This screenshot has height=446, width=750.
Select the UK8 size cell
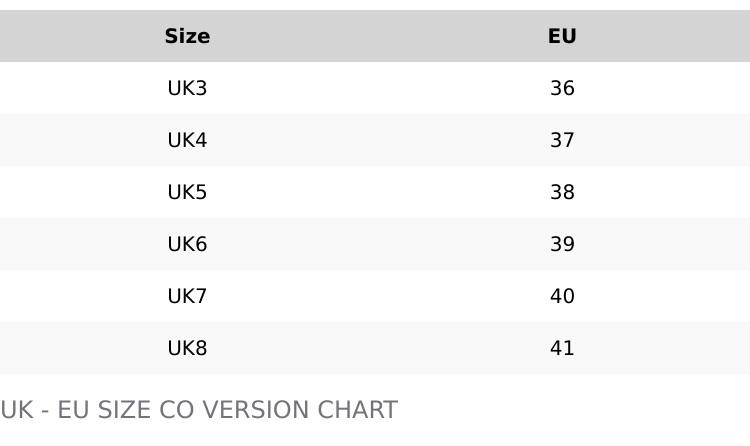click(187, 348)
